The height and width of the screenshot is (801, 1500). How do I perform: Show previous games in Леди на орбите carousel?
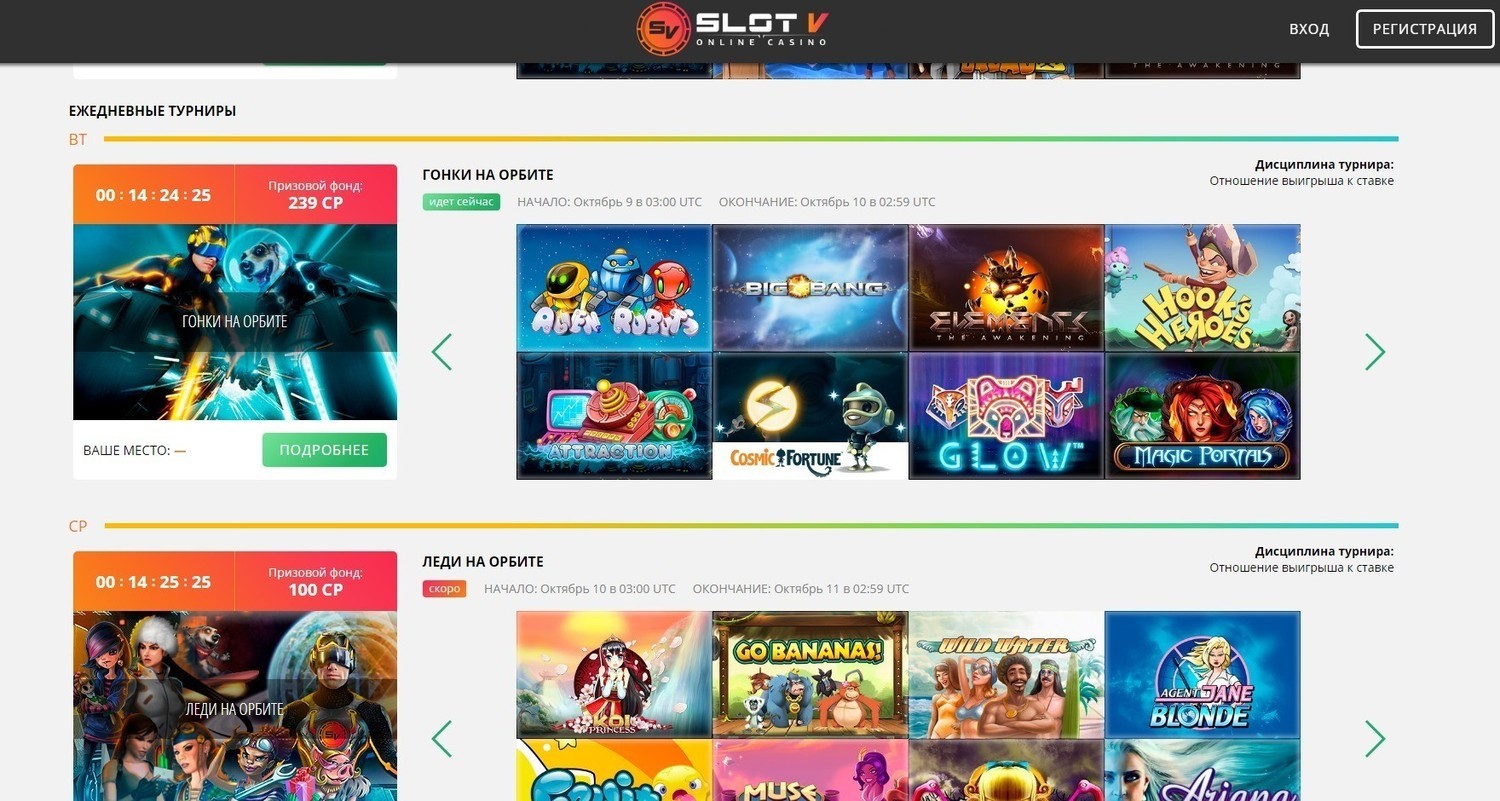tap(442, 739)
